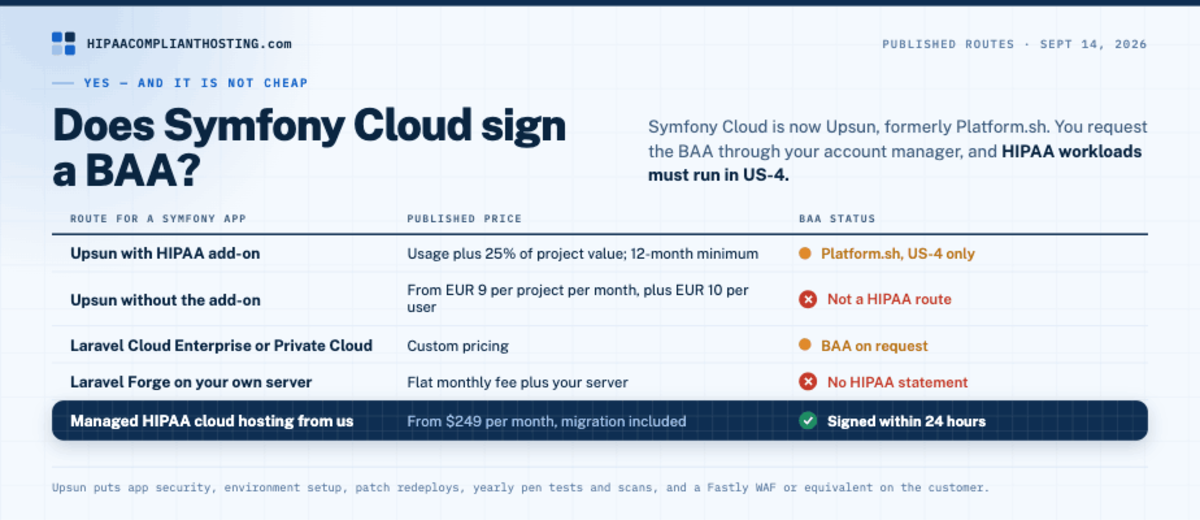Select Laravel Forge on your own server label
The width and height of the screenshot is (1200, 520).
click(x=191, y=382)
